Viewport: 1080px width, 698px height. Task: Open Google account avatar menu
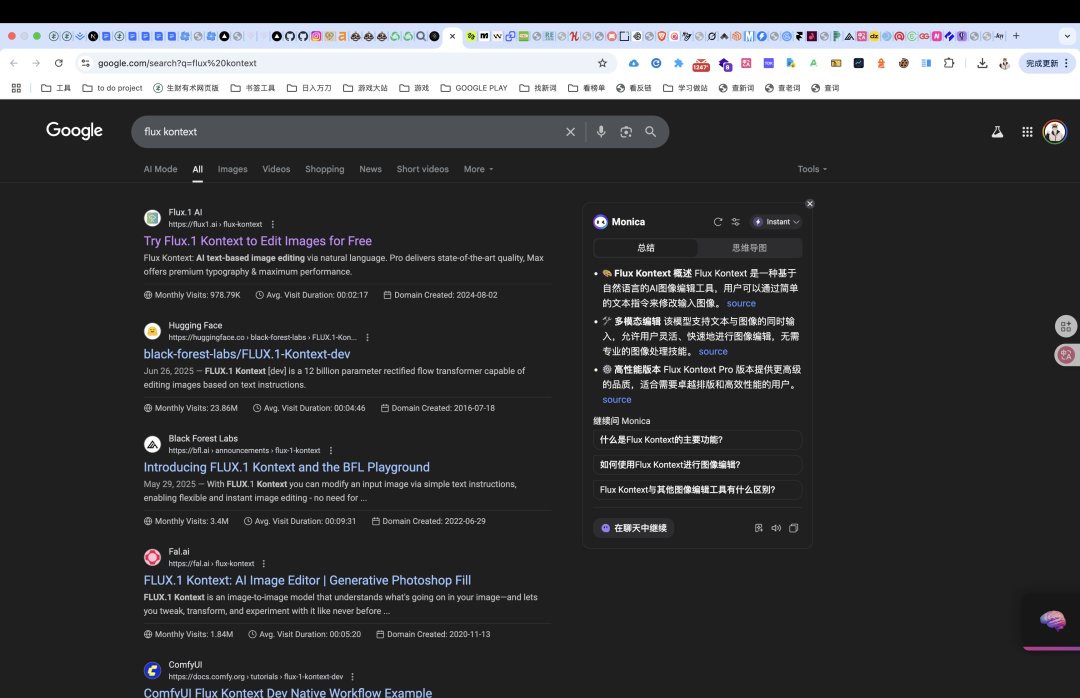(1054, 132)
